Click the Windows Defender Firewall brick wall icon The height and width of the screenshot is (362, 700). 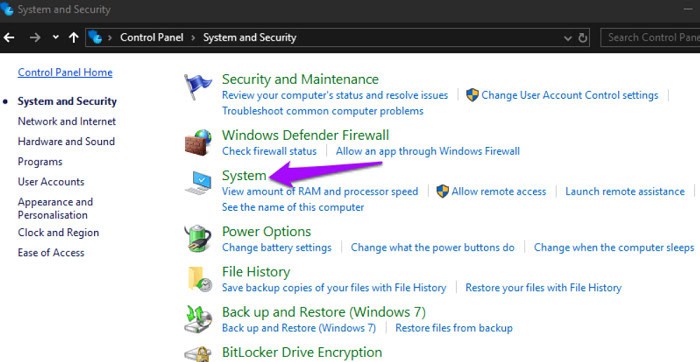(197, 142)
